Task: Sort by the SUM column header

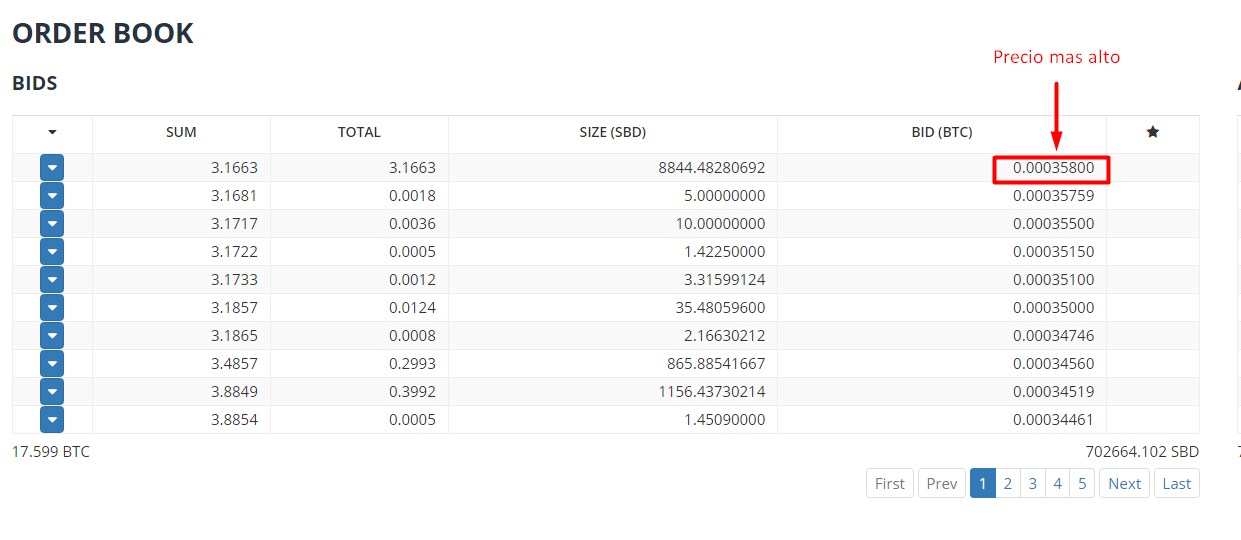Action: point(181,132)
